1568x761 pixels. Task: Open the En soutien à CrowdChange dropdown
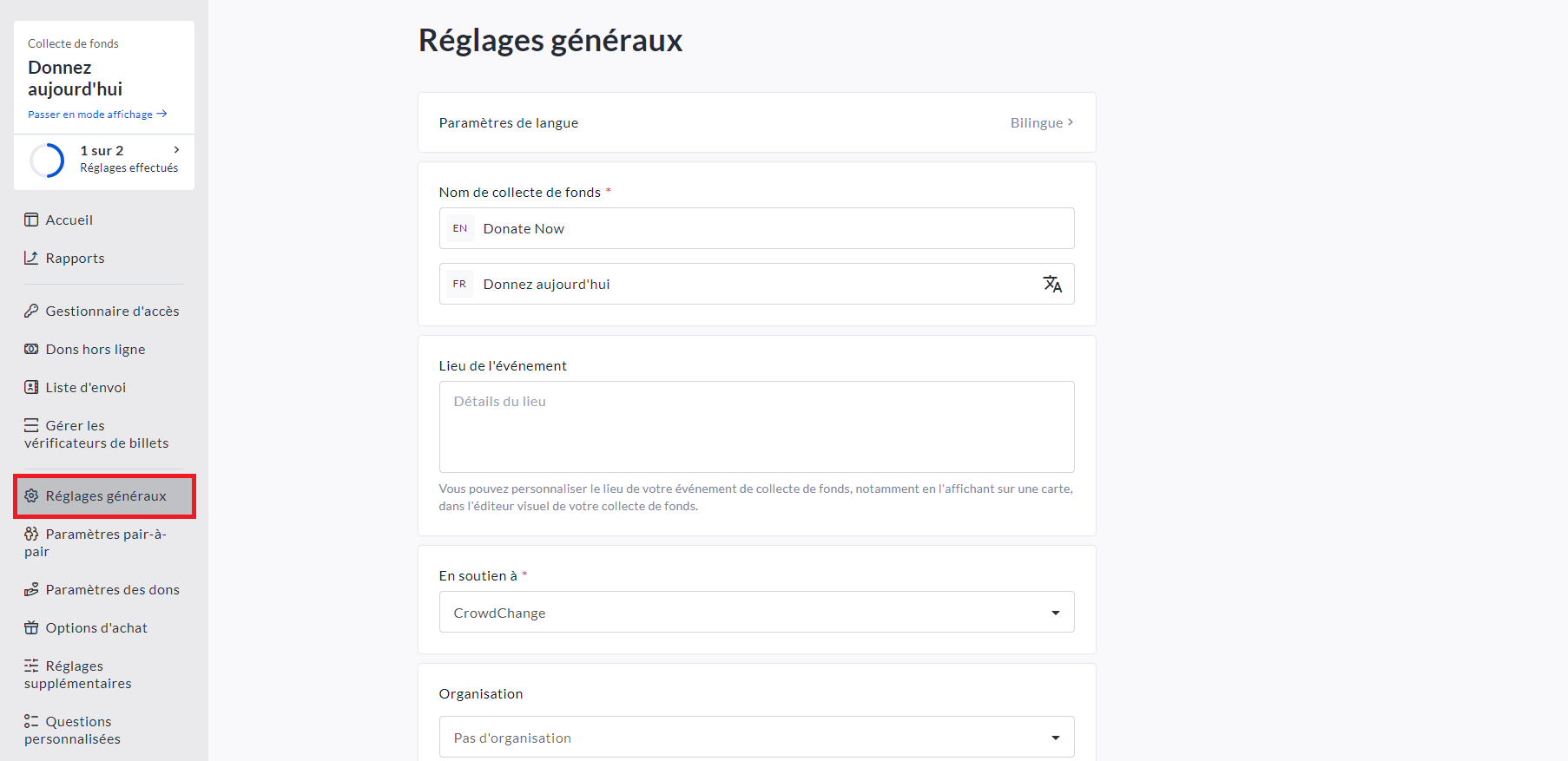click(x=756, y=613)
